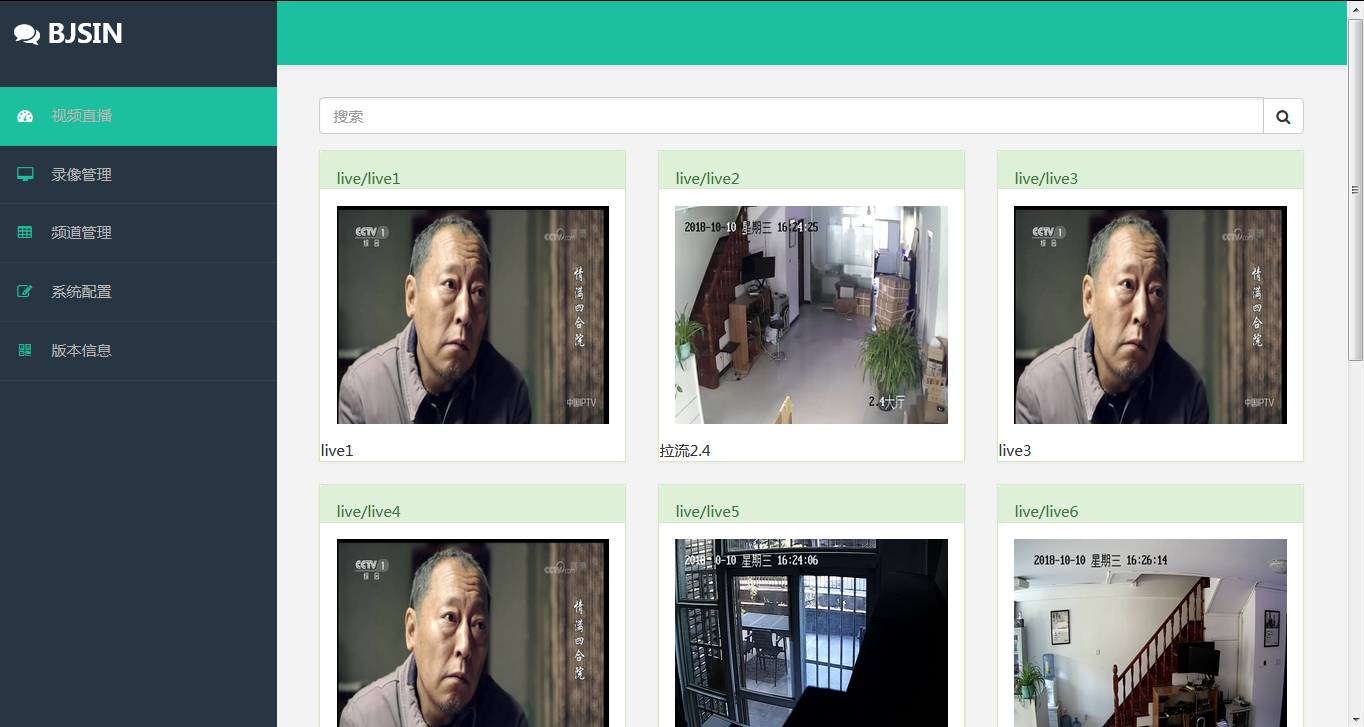Screen dimensions: 1364x727
Task: Click the QR code icon beside 版本信息
Action: (x=25, y=351)
